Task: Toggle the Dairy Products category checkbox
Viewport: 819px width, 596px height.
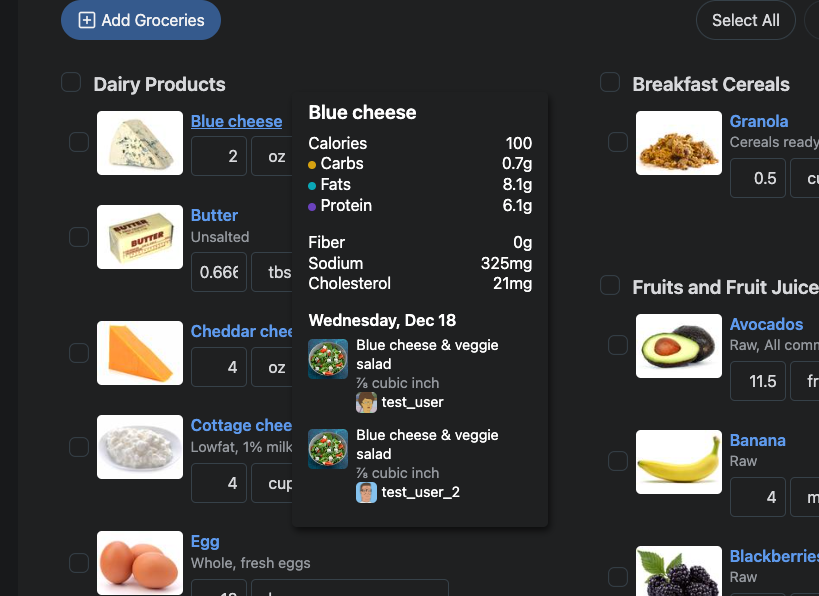Action: pyautogui.click(x=71, y=82)
